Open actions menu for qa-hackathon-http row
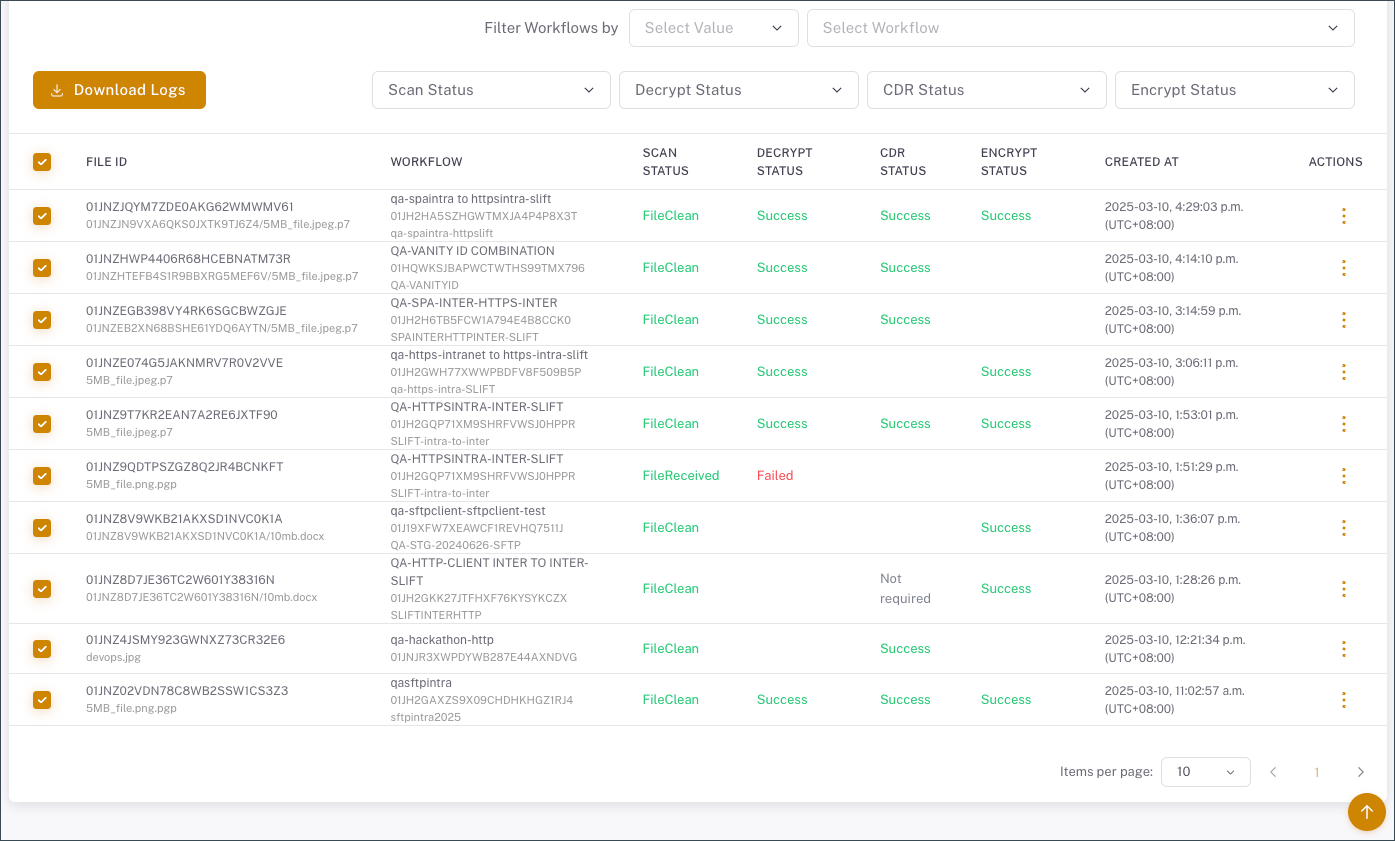The width and height of the screenshot is (1395, 841). click(x=1343, y=649)
